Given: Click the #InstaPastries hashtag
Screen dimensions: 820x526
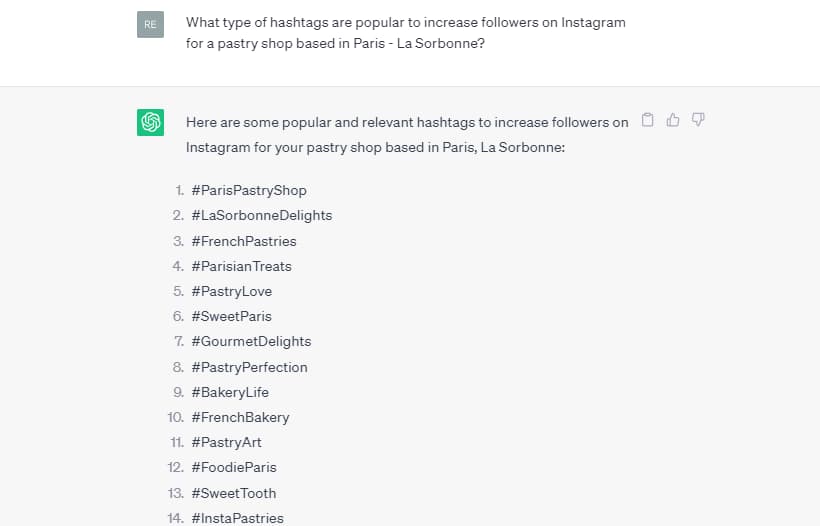Looking at the screenshot, I should pyautogui.click(x=237, y=518).
